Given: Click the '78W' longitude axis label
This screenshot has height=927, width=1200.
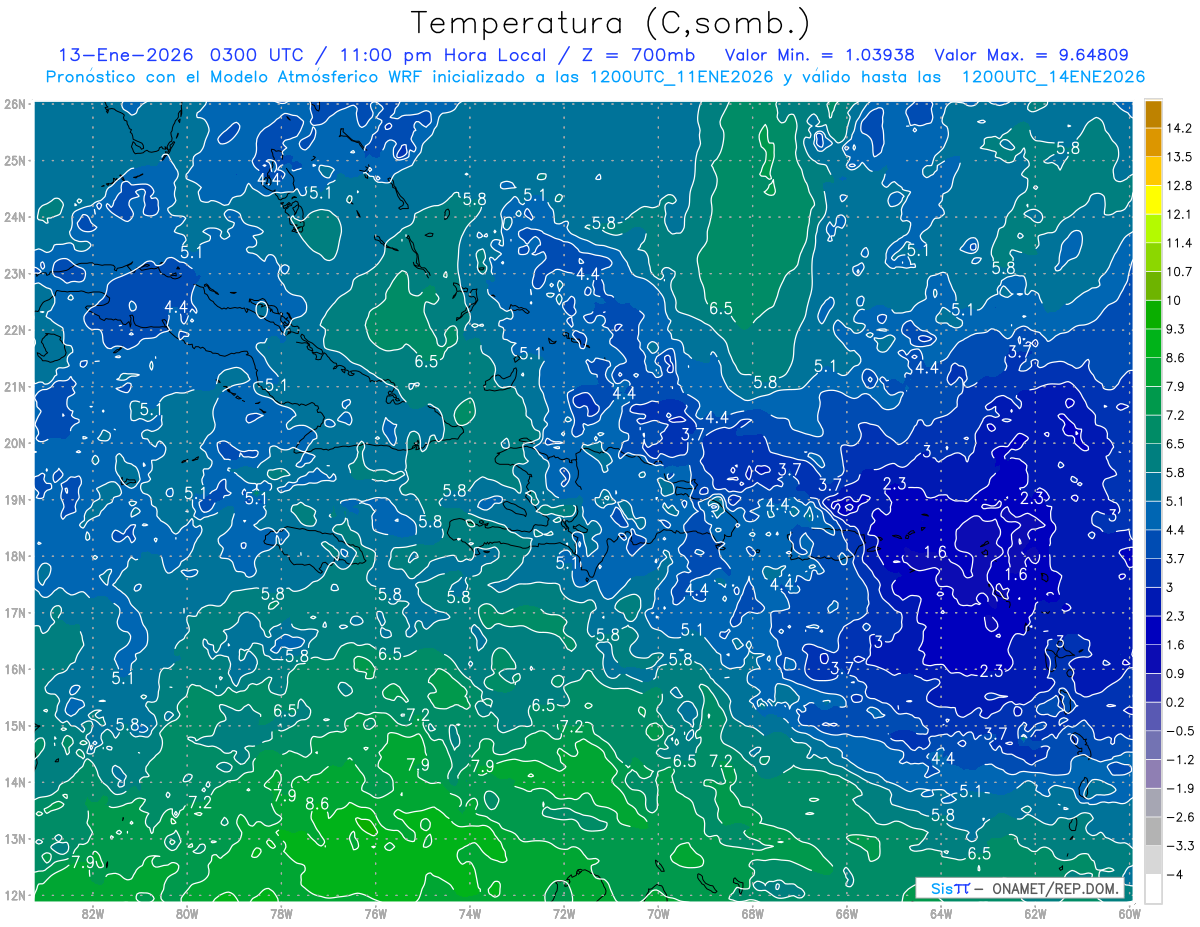Looking at the screenshot, I should click(281, 913).
